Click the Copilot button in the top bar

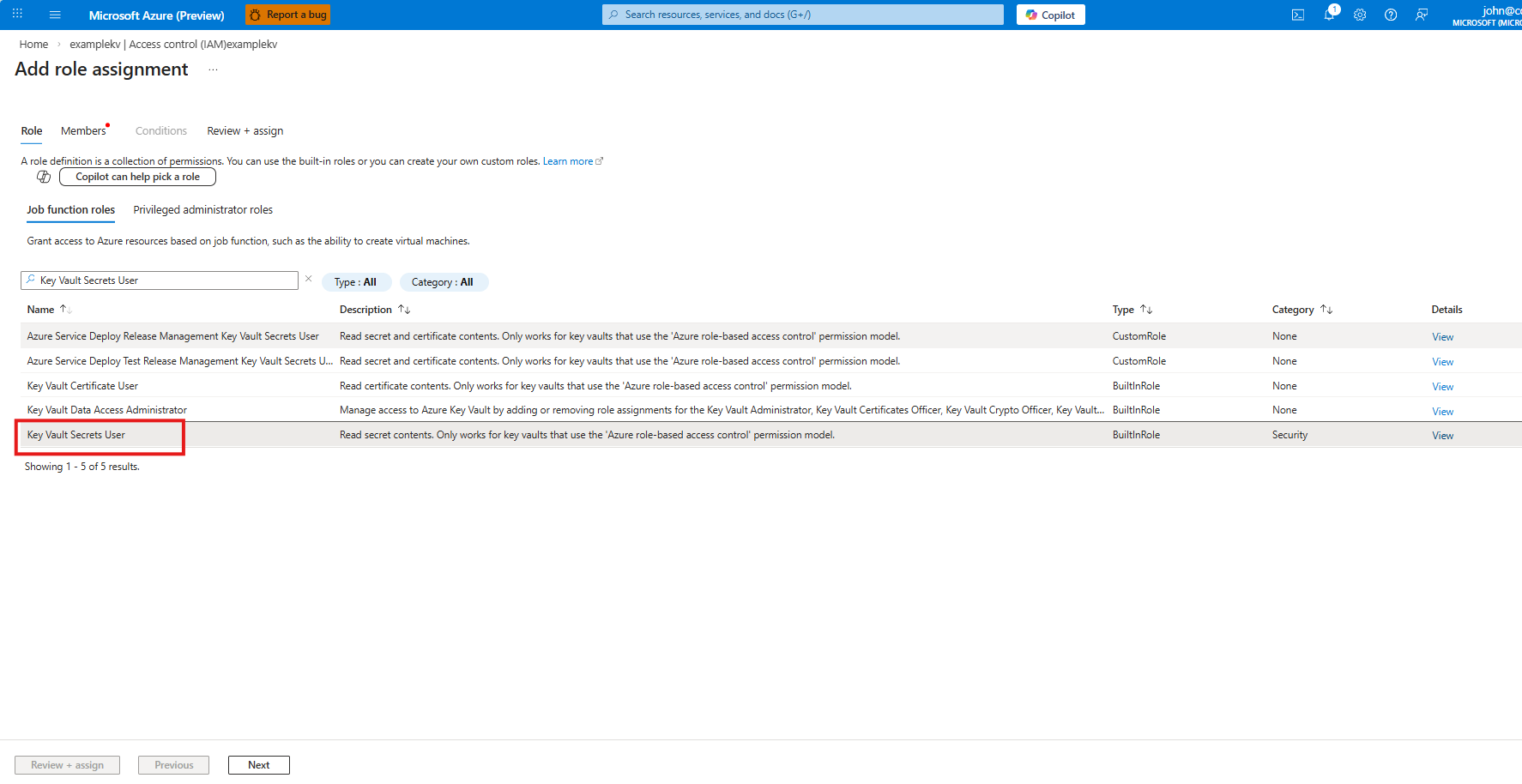point(1050,15)
